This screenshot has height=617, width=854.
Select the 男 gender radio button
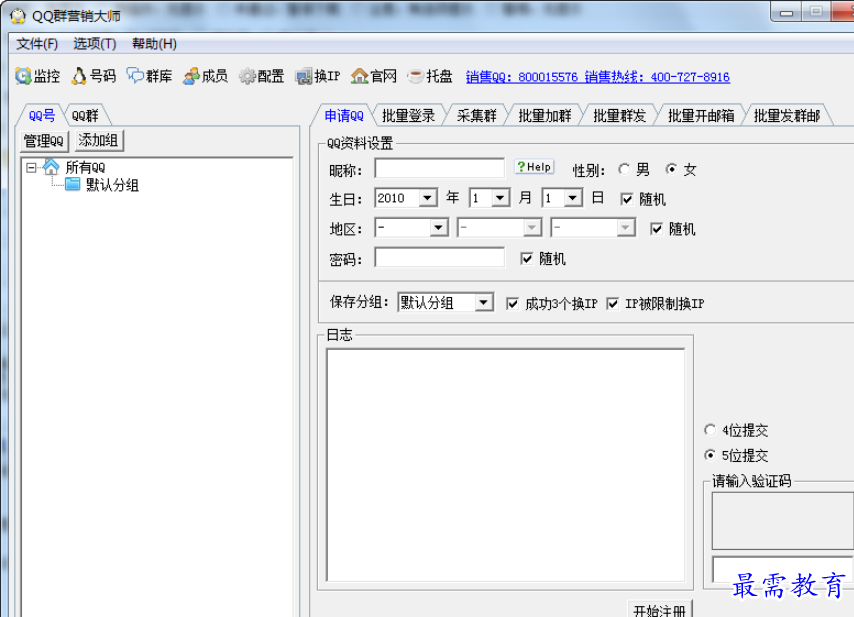(x=624, y=169)
